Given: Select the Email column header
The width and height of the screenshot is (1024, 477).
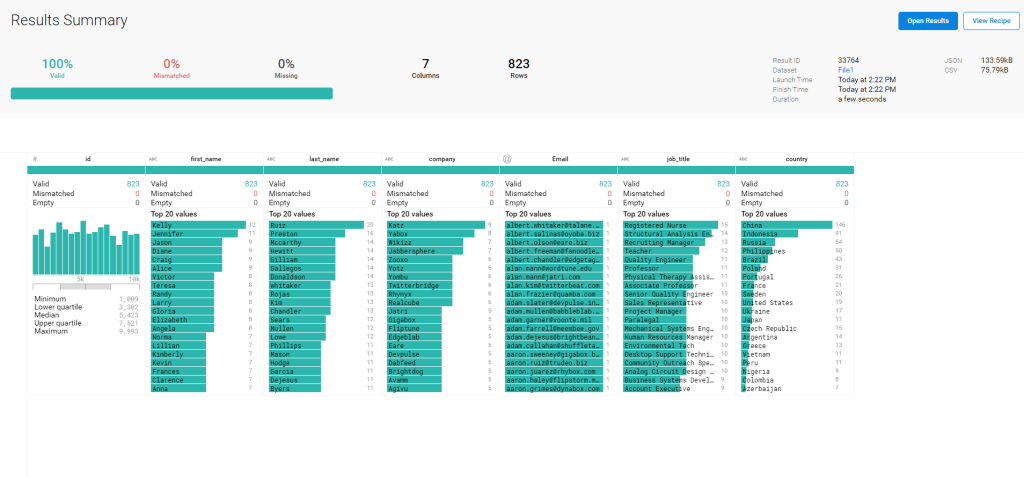Looking at the screenshot, I should [x=559, y=158].
